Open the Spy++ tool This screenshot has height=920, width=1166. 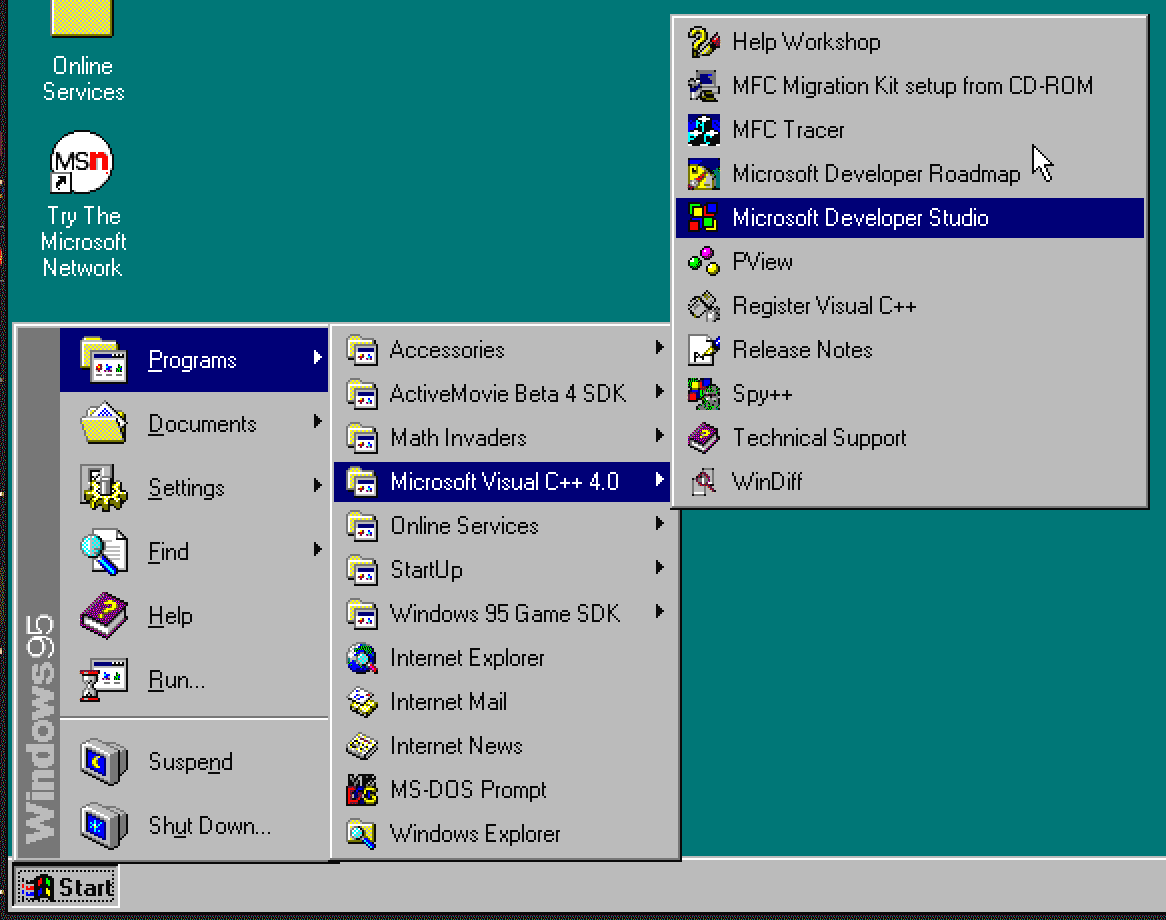click(763, 394)
